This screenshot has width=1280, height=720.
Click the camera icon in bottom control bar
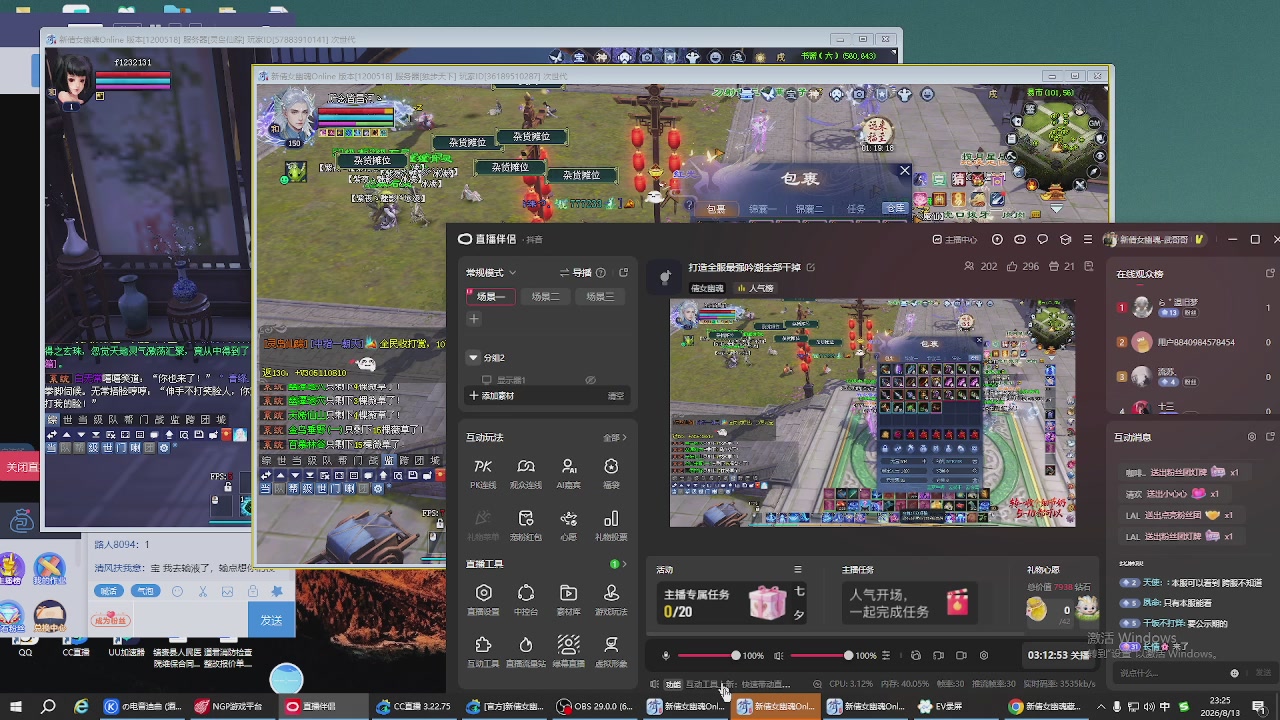coord(961,656)
